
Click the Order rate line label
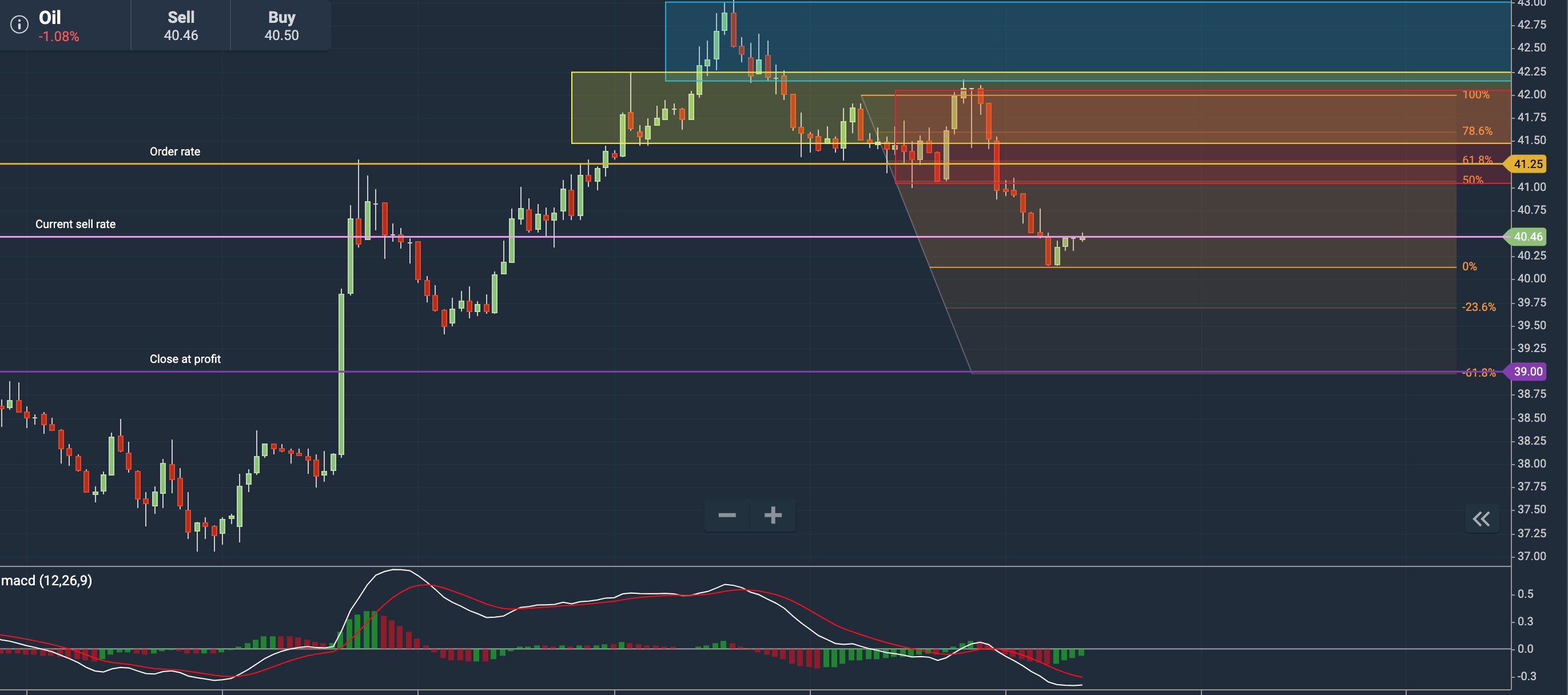[x=174, y=151]
